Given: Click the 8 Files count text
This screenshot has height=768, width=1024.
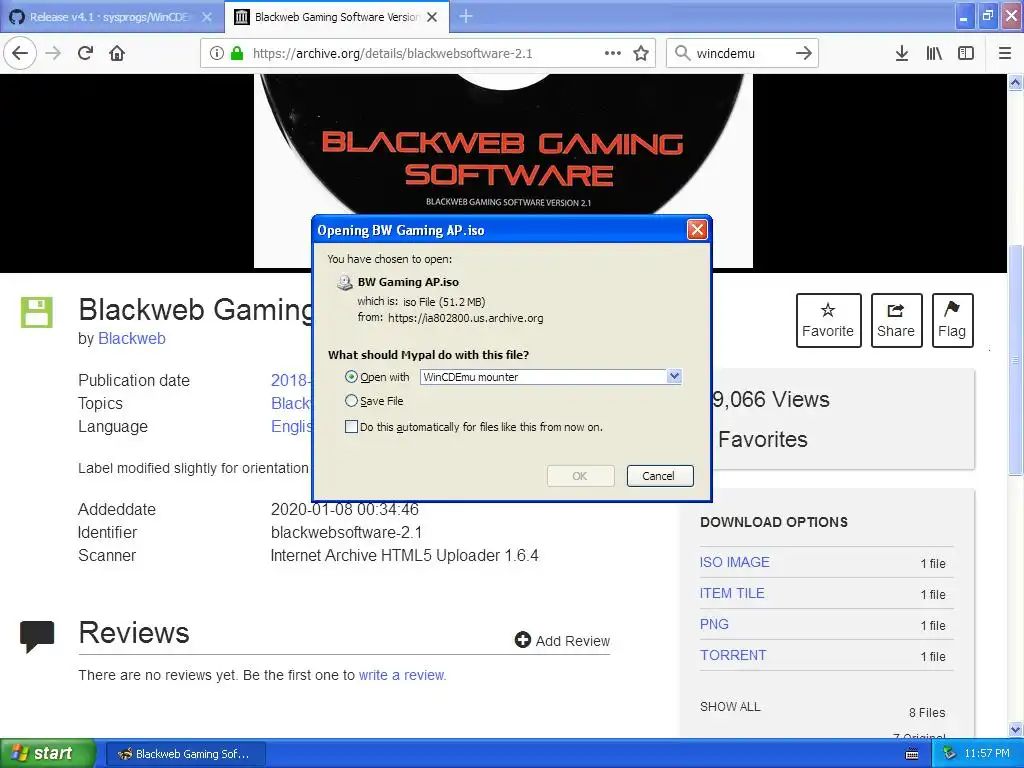Looking at the screenshot, I should (927, 712).
